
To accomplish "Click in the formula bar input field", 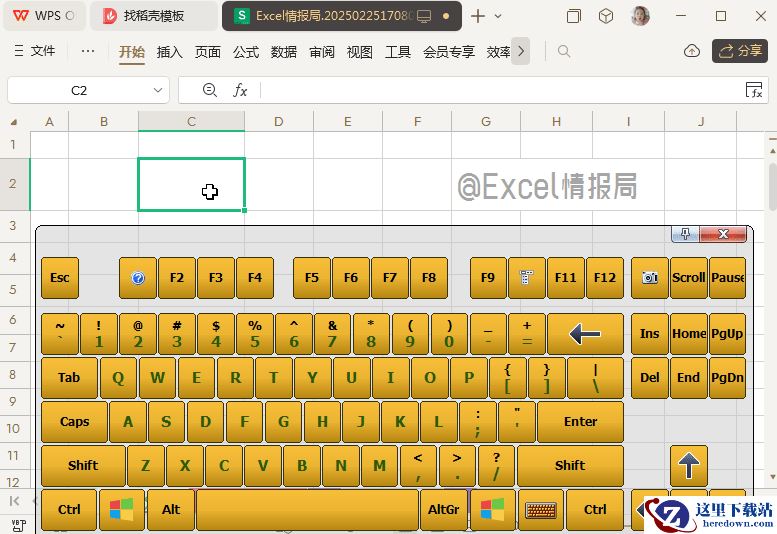I will [500, 90].
